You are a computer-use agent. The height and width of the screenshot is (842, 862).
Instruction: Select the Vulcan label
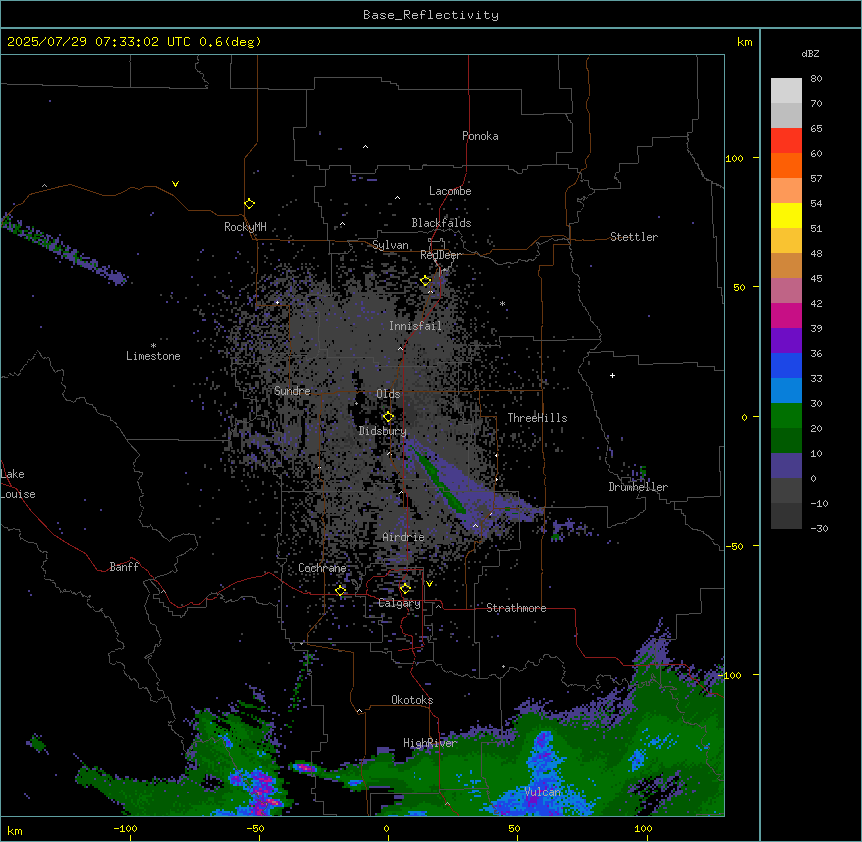543,792
